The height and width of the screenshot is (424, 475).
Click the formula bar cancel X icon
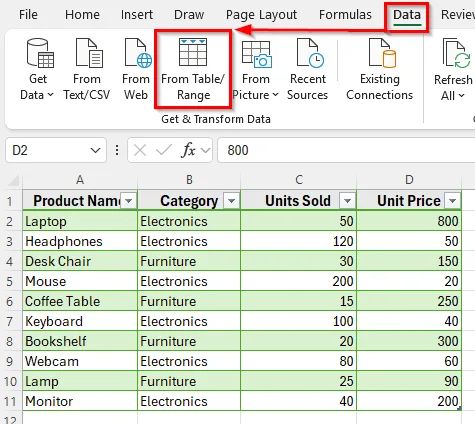140,150
